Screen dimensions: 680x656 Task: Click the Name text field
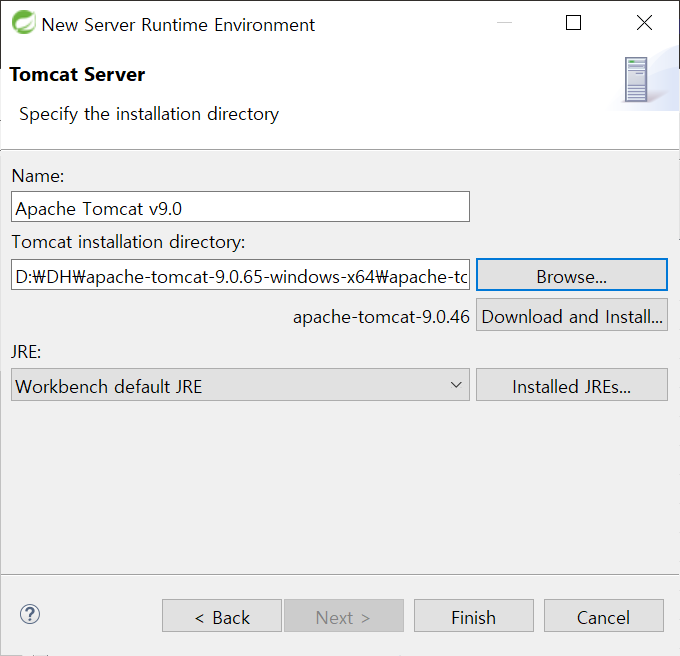click(240, 207)
